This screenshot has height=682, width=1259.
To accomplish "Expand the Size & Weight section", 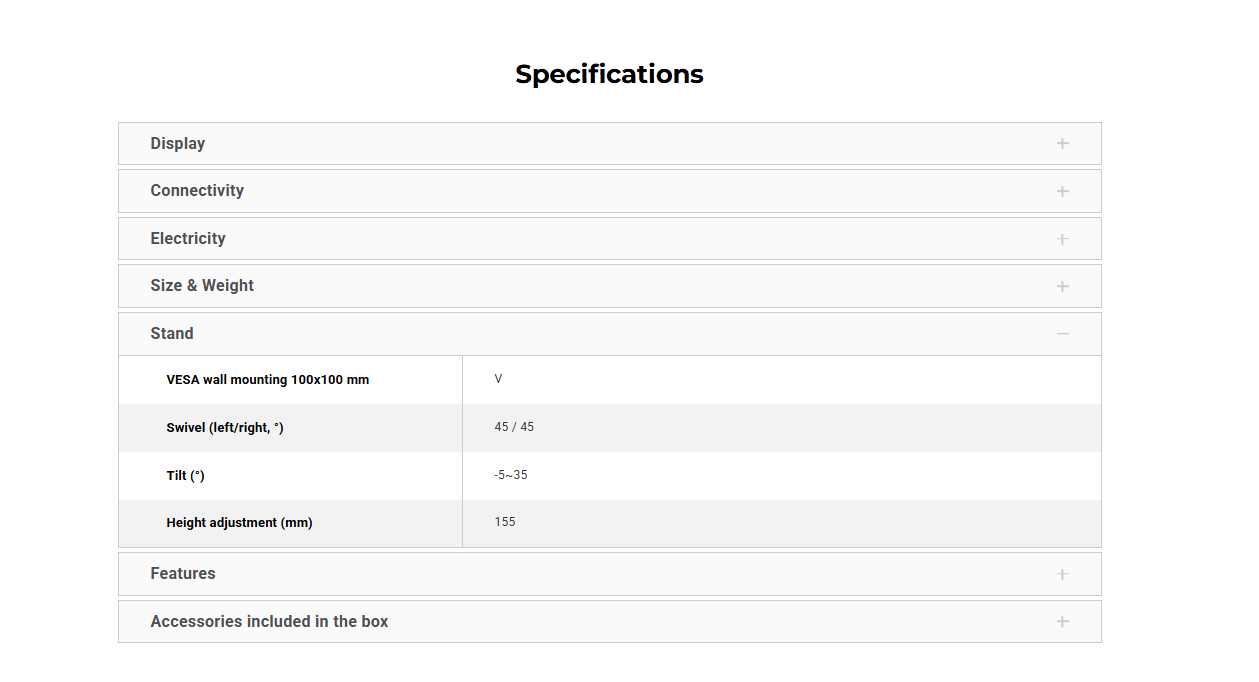I will 202,286.
